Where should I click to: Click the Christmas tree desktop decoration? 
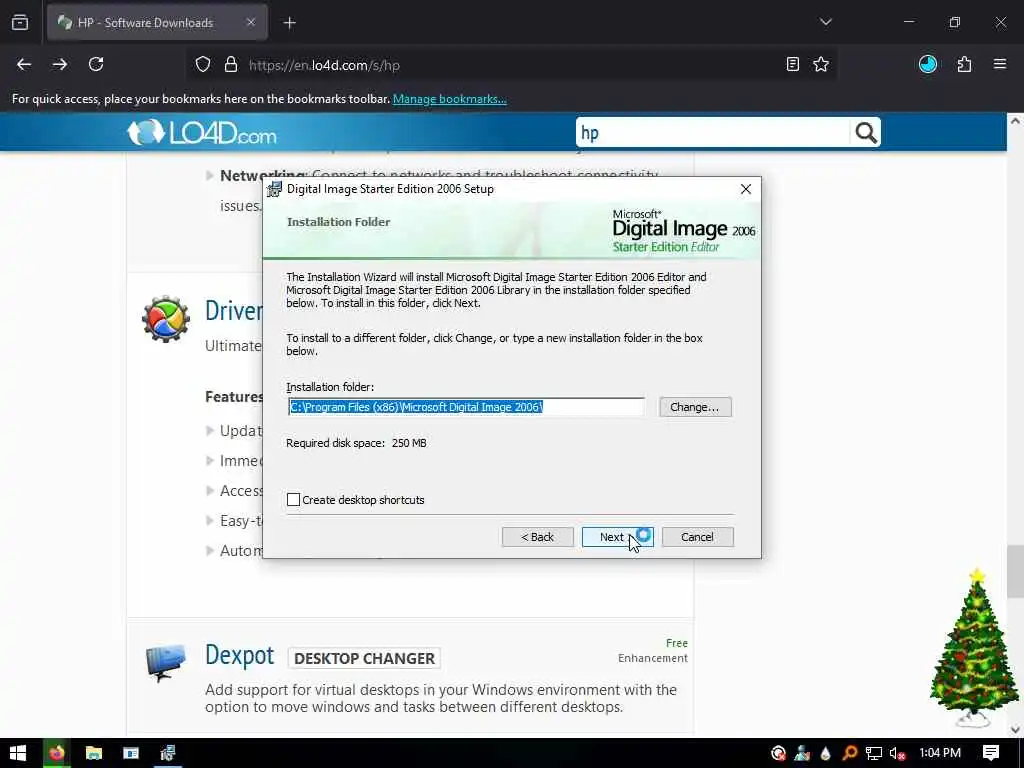974,648
